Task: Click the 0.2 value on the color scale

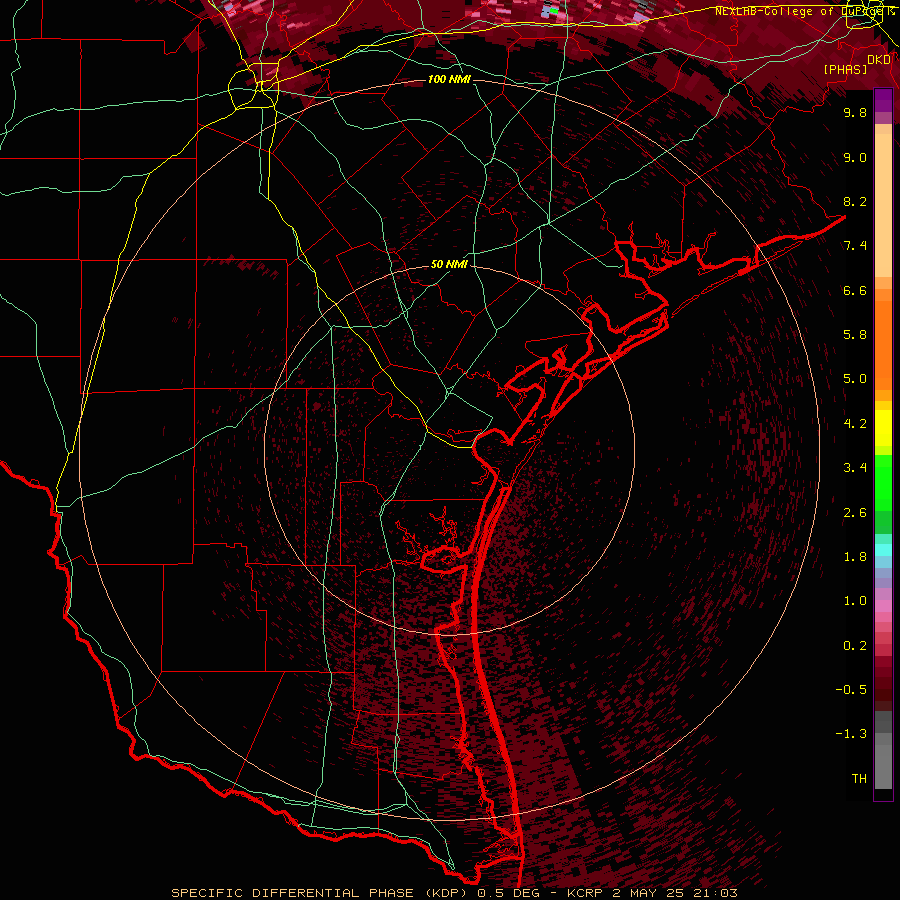Action: coord(855,646)
